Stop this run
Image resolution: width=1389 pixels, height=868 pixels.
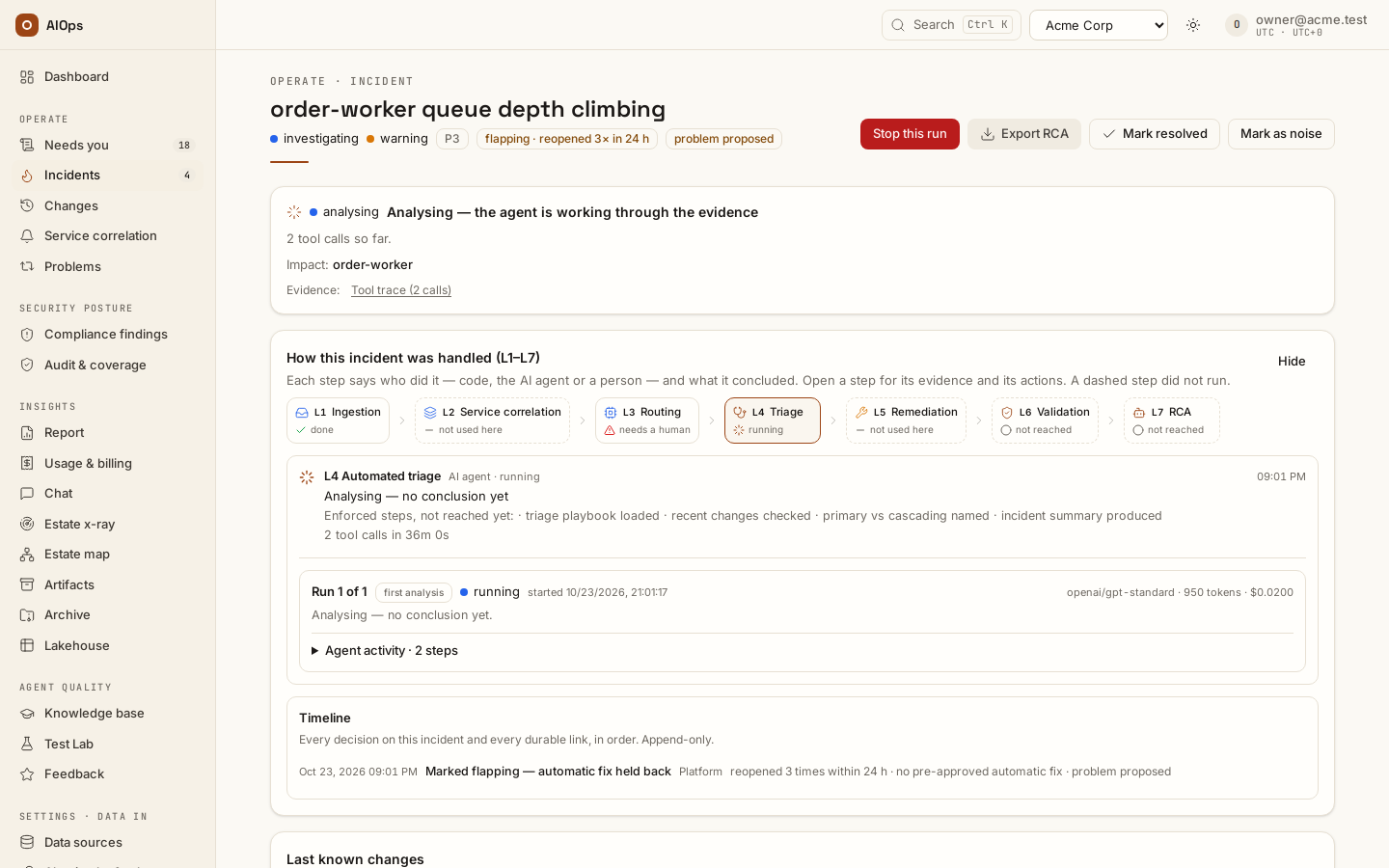click(x=910, y=134)
